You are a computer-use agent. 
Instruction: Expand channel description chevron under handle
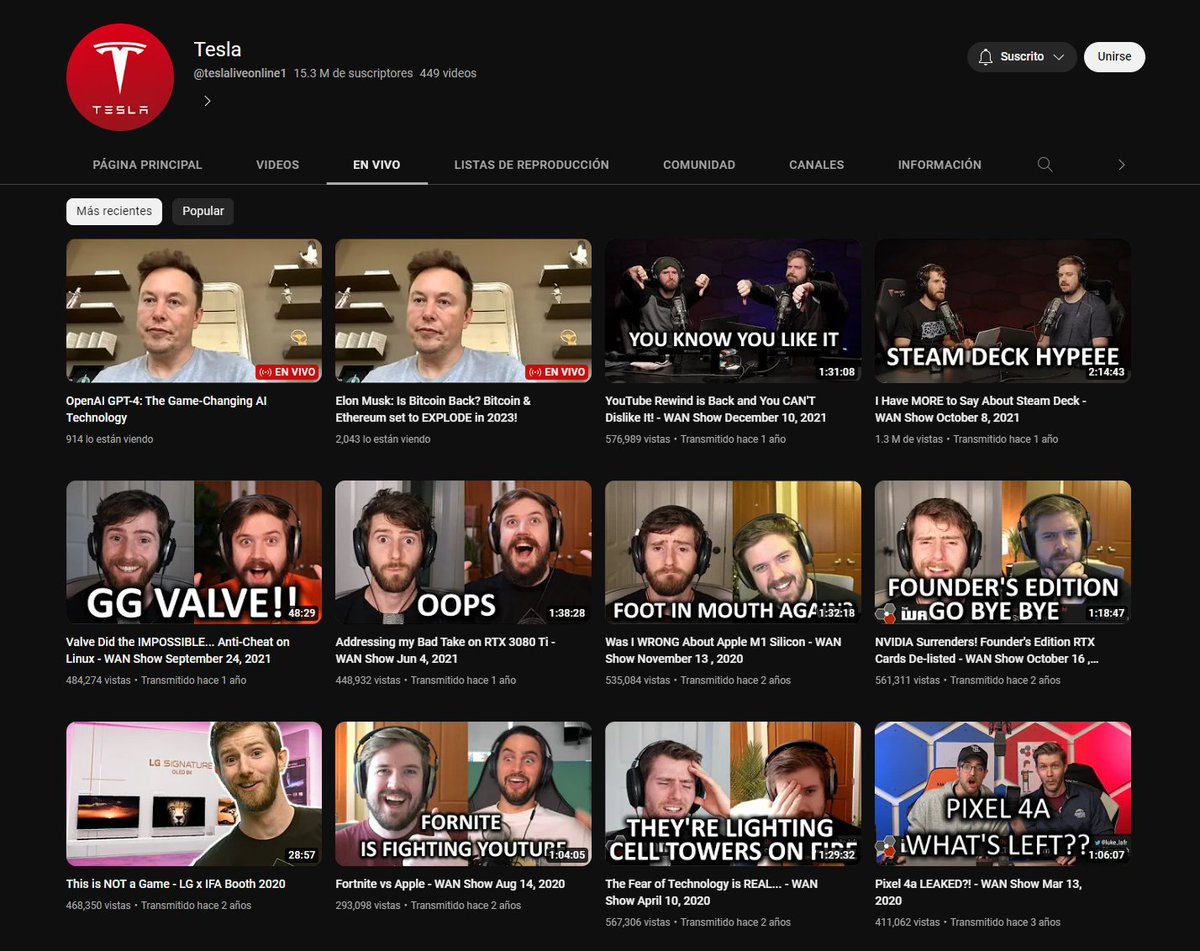(207, 101)
